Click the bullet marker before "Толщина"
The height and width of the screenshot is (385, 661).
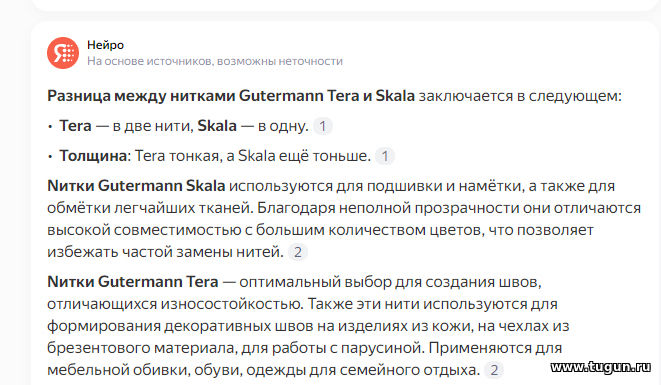[50, 156]
